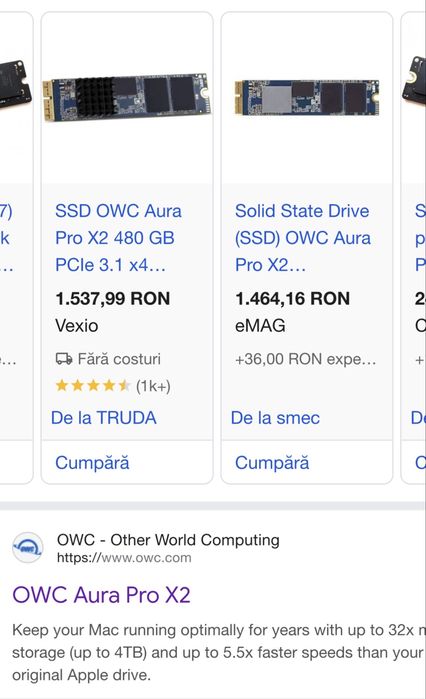Click the eMAG seller name

[260, 325]
